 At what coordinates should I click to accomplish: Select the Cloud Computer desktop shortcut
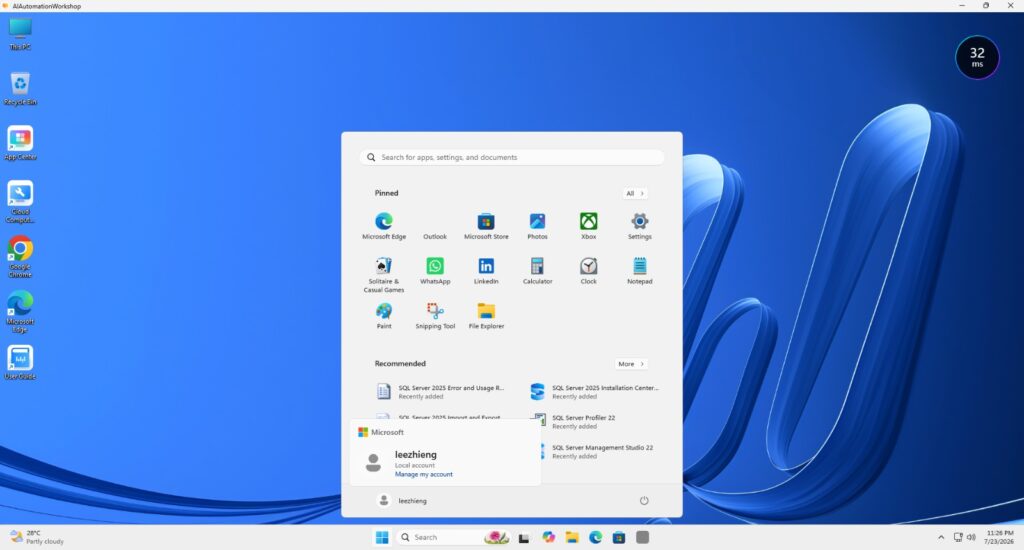[x=20, y=202]
